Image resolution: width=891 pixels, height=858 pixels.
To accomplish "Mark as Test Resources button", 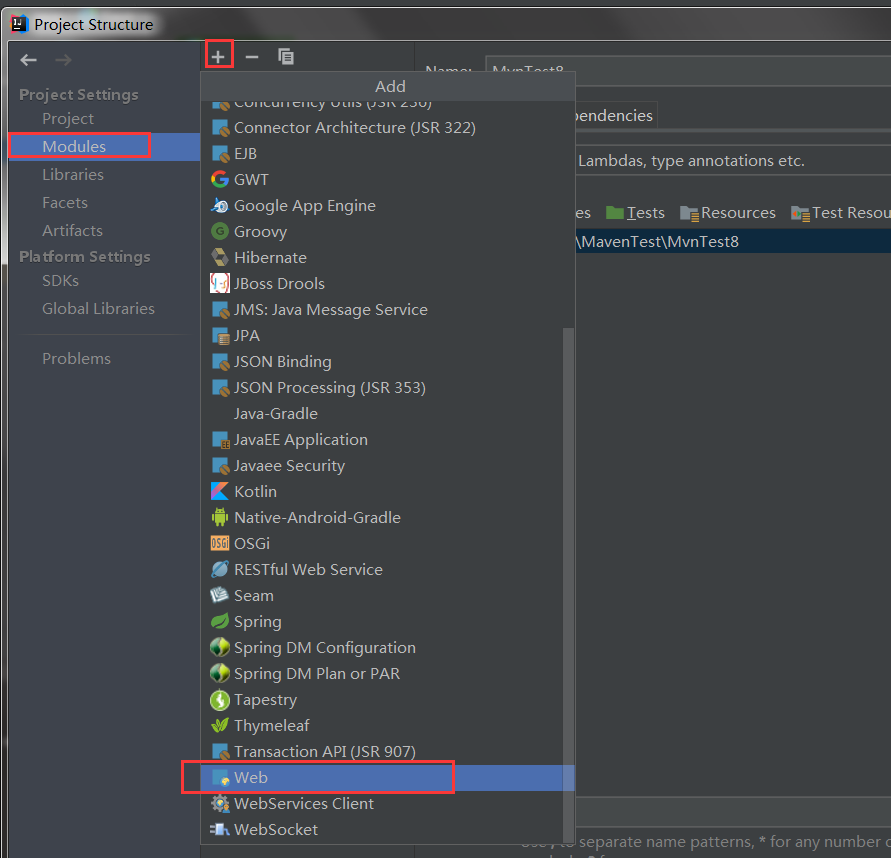I will pyautogui.click(x=840, y=213).
